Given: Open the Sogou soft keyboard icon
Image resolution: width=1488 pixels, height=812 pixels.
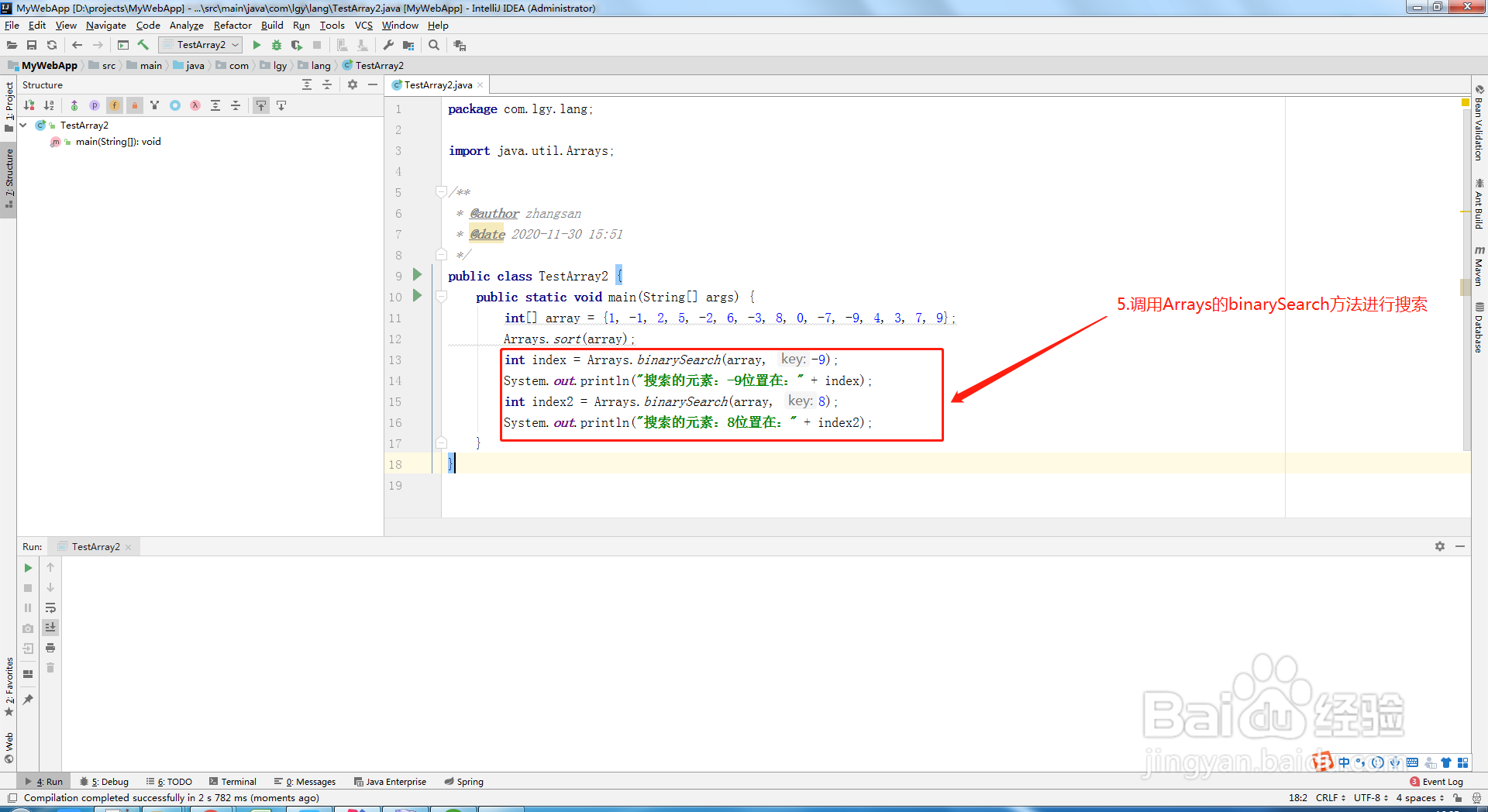Looking at the screenshot, I should coord(1413,762).
